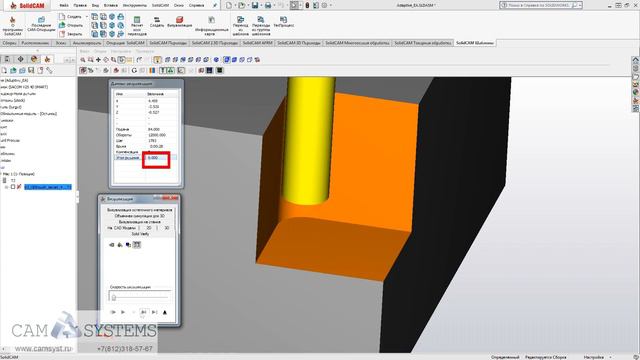Click Визуализация на станке button
Viewport: 640px width, 360px height.
coord(140,222)
